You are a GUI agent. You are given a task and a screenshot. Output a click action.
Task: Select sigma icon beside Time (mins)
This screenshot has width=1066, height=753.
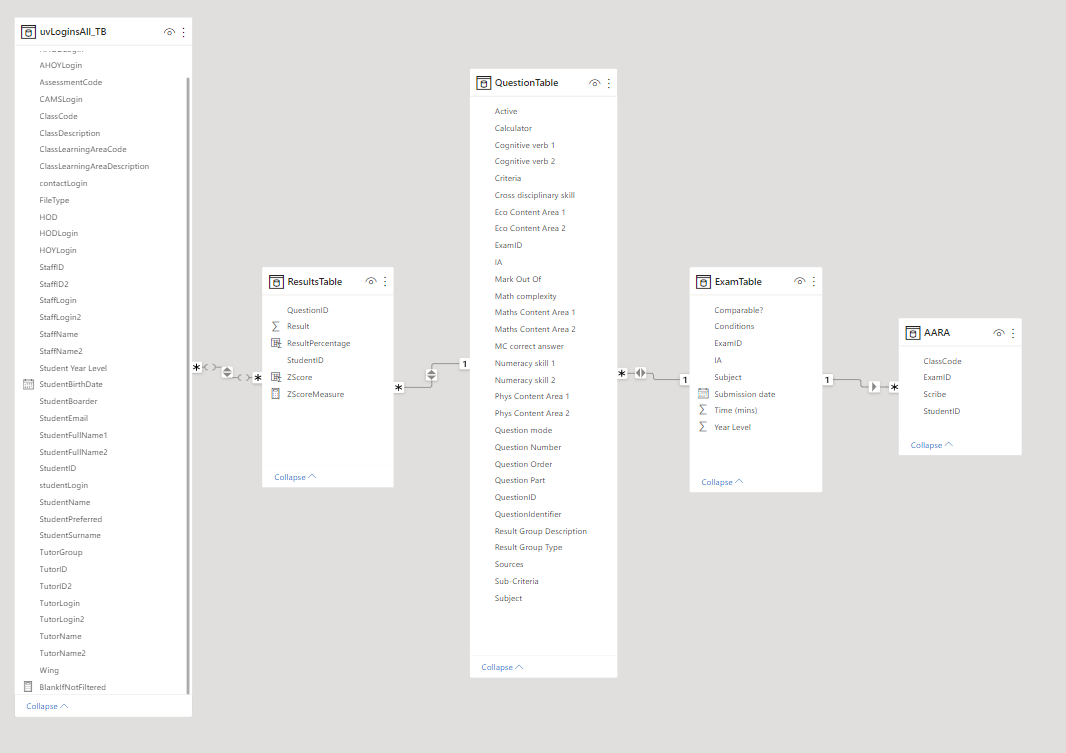[x=703, y=410]
